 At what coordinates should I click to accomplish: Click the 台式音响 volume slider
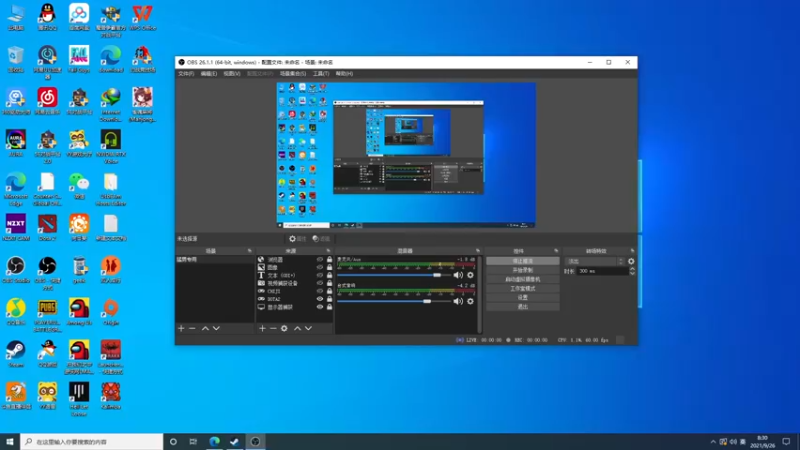point(394,302)
